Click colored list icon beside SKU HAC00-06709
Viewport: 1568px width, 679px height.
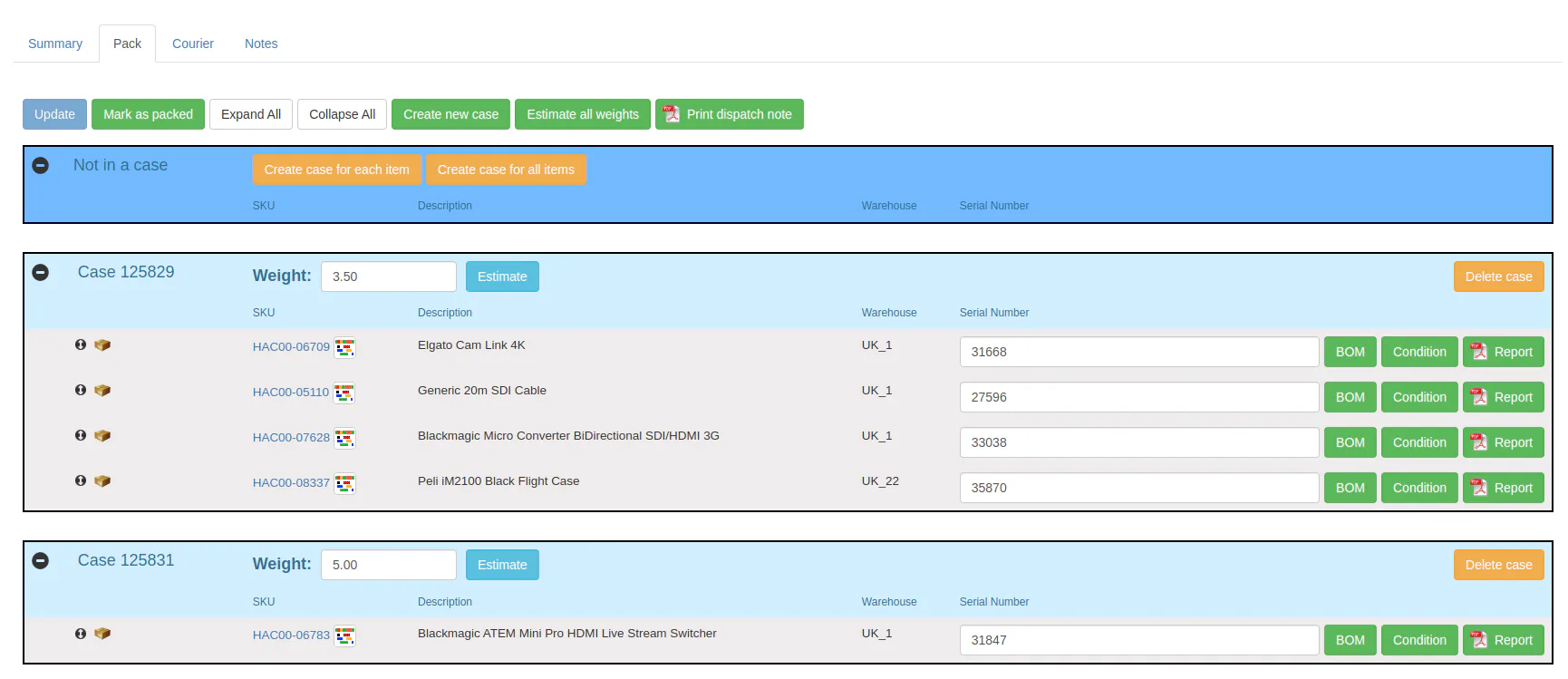[x=344, y=347]
